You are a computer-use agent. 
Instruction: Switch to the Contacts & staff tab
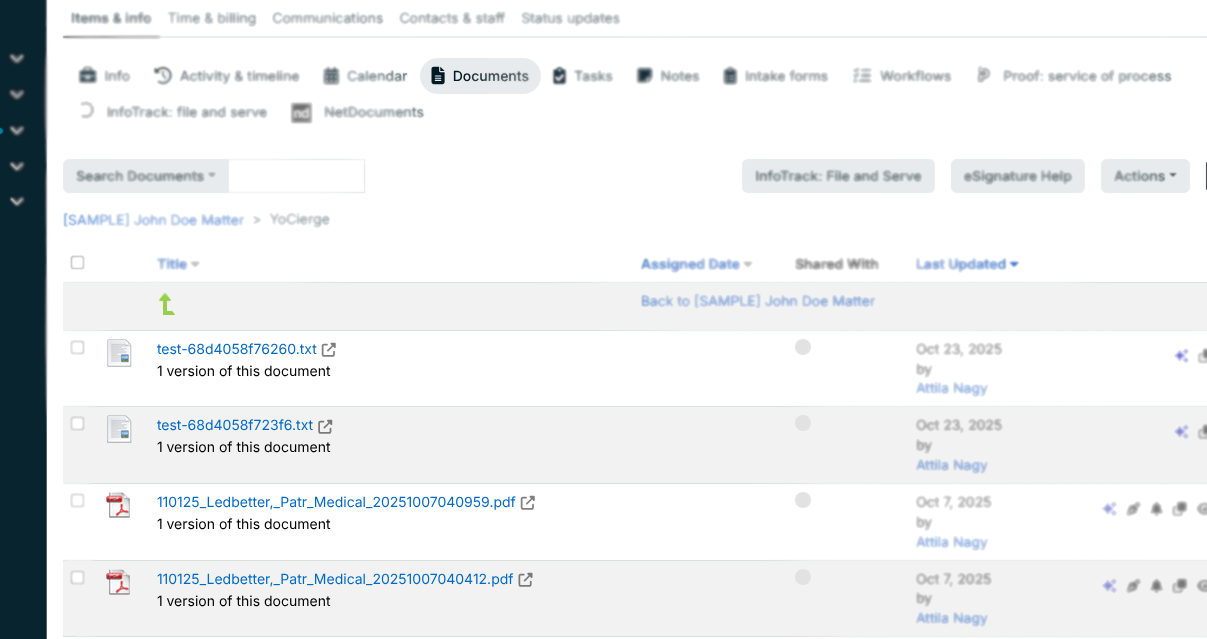(452, 18)
